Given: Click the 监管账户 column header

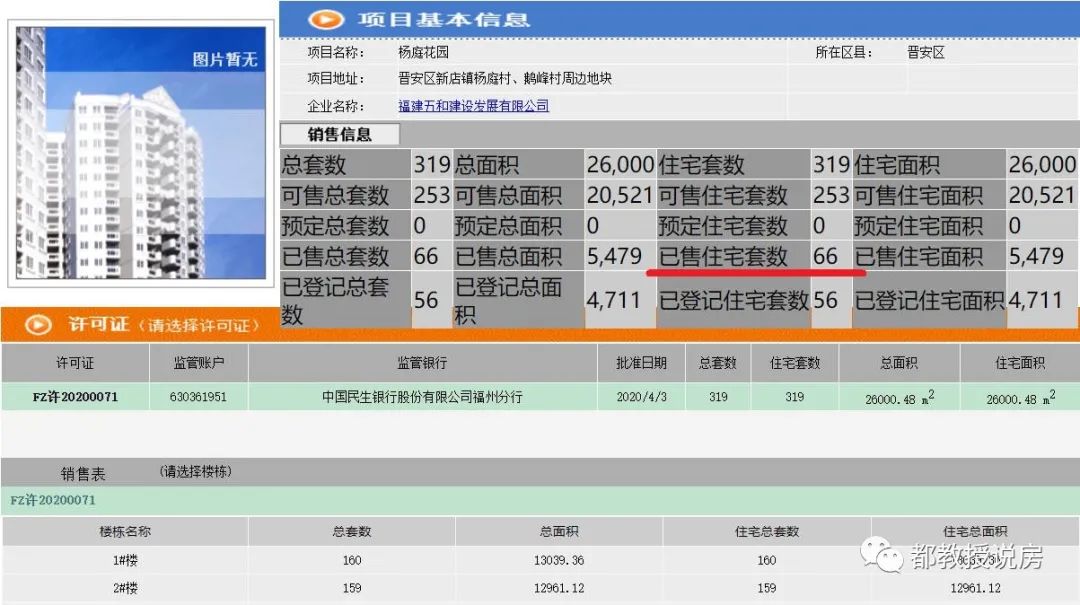Looking at the screenshot, I should click(198, 363).
